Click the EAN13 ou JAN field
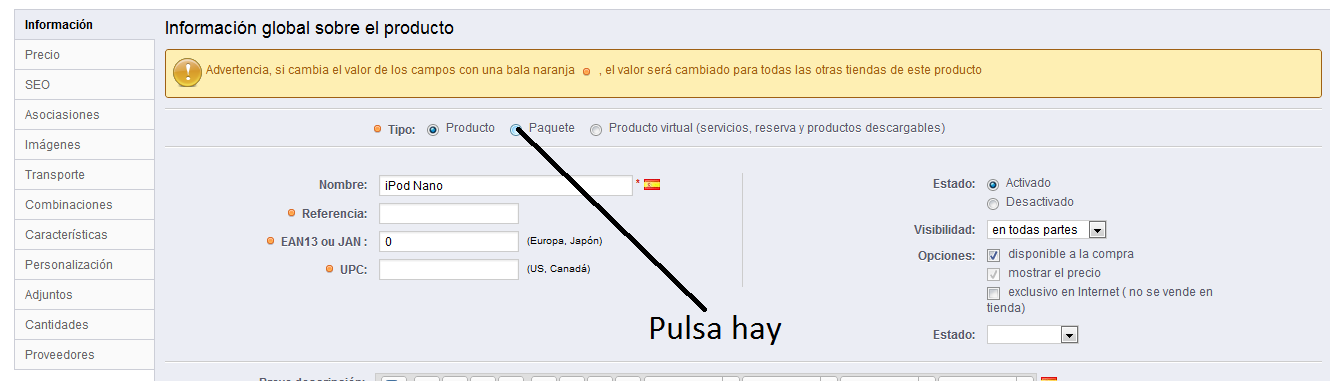This screenshot has height=381, width=1330. (x=449, y=242)
